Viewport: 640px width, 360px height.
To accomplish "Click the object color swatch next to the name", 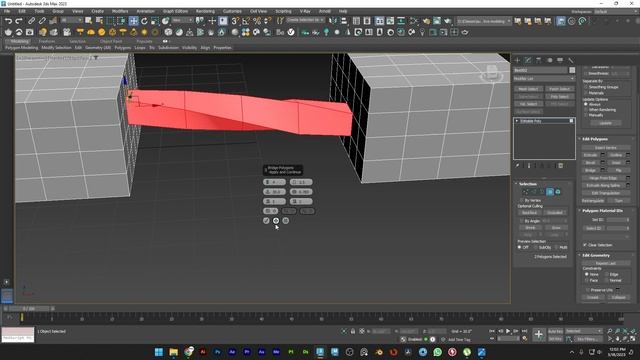I will tap(572, 70).
